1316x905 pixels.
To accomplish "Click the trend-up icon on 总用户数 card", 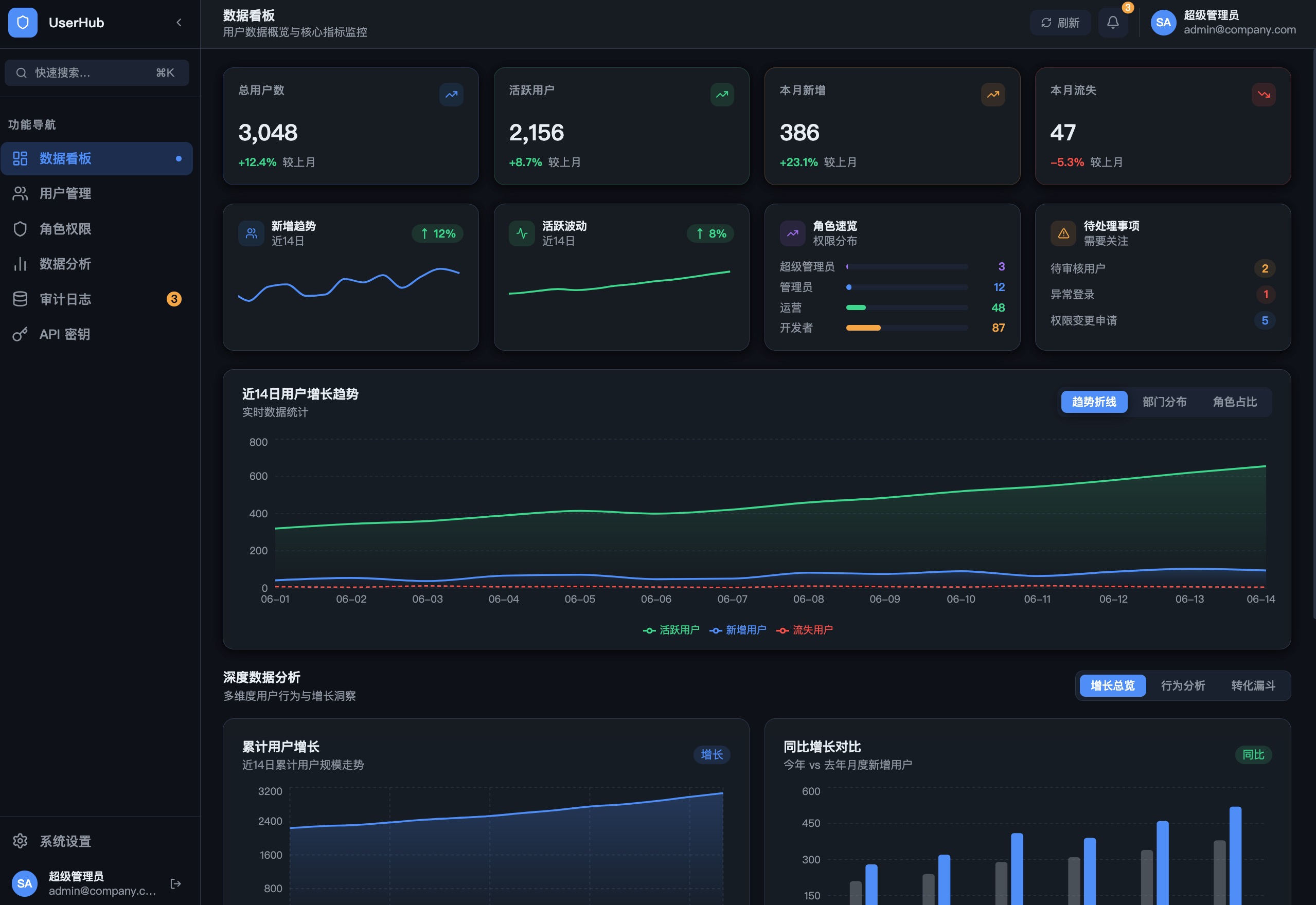I will 452,95.
